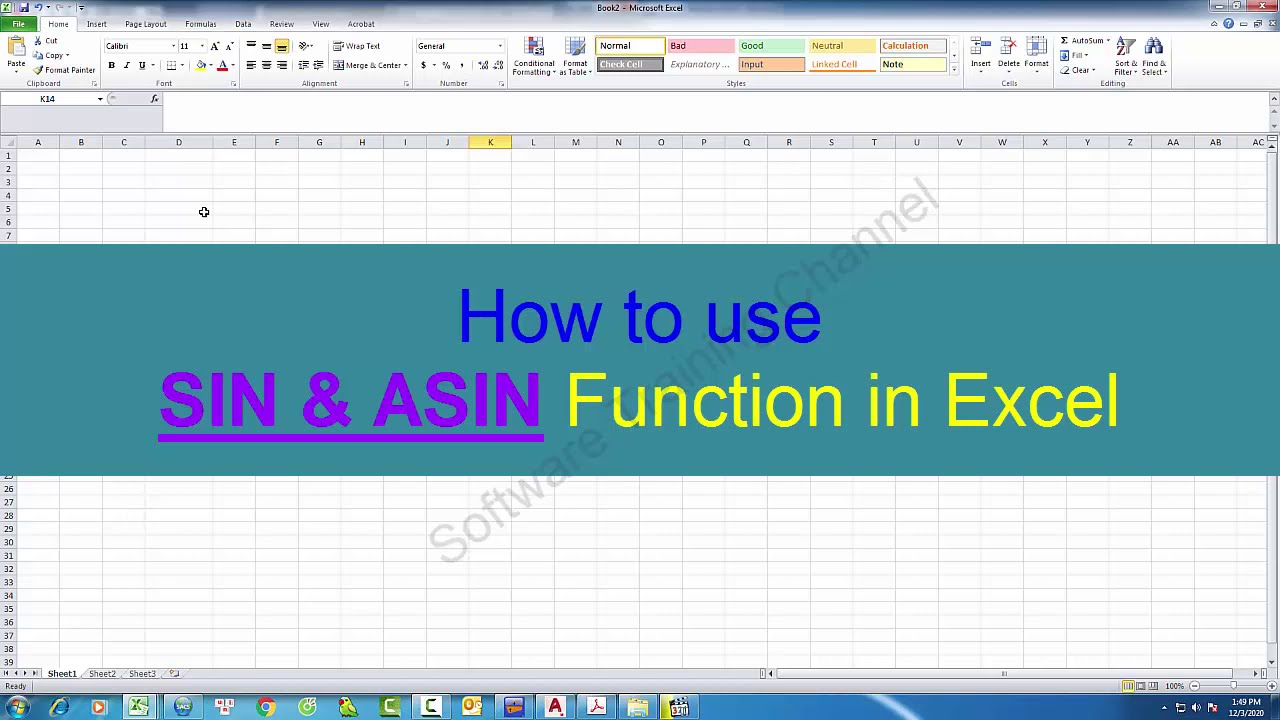This screenshot has width=1280, height=720.
Task: Expand the cell Styles gallery More arrow
Action: (954, 70)
